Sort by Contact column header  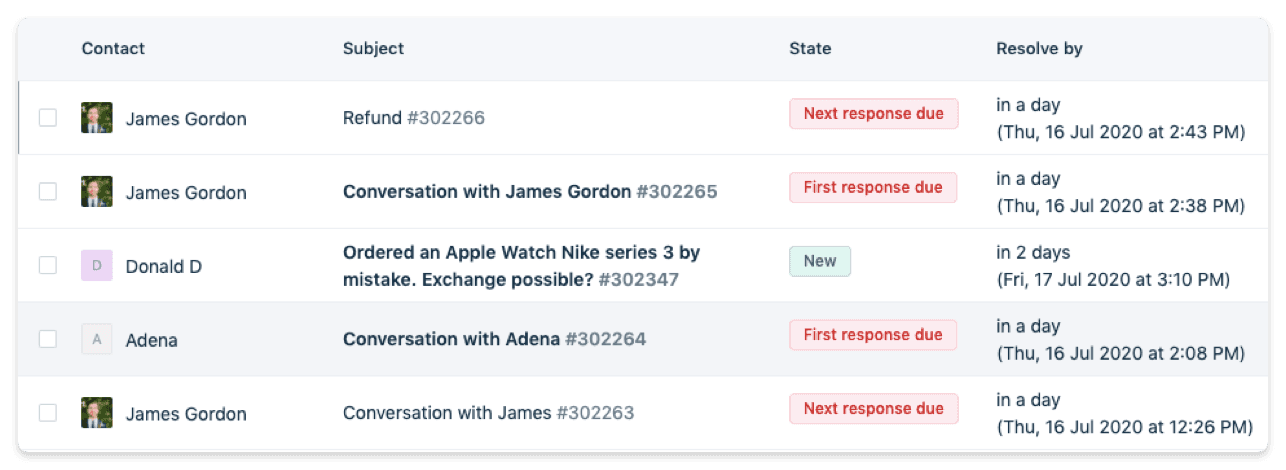click(113, 49)
